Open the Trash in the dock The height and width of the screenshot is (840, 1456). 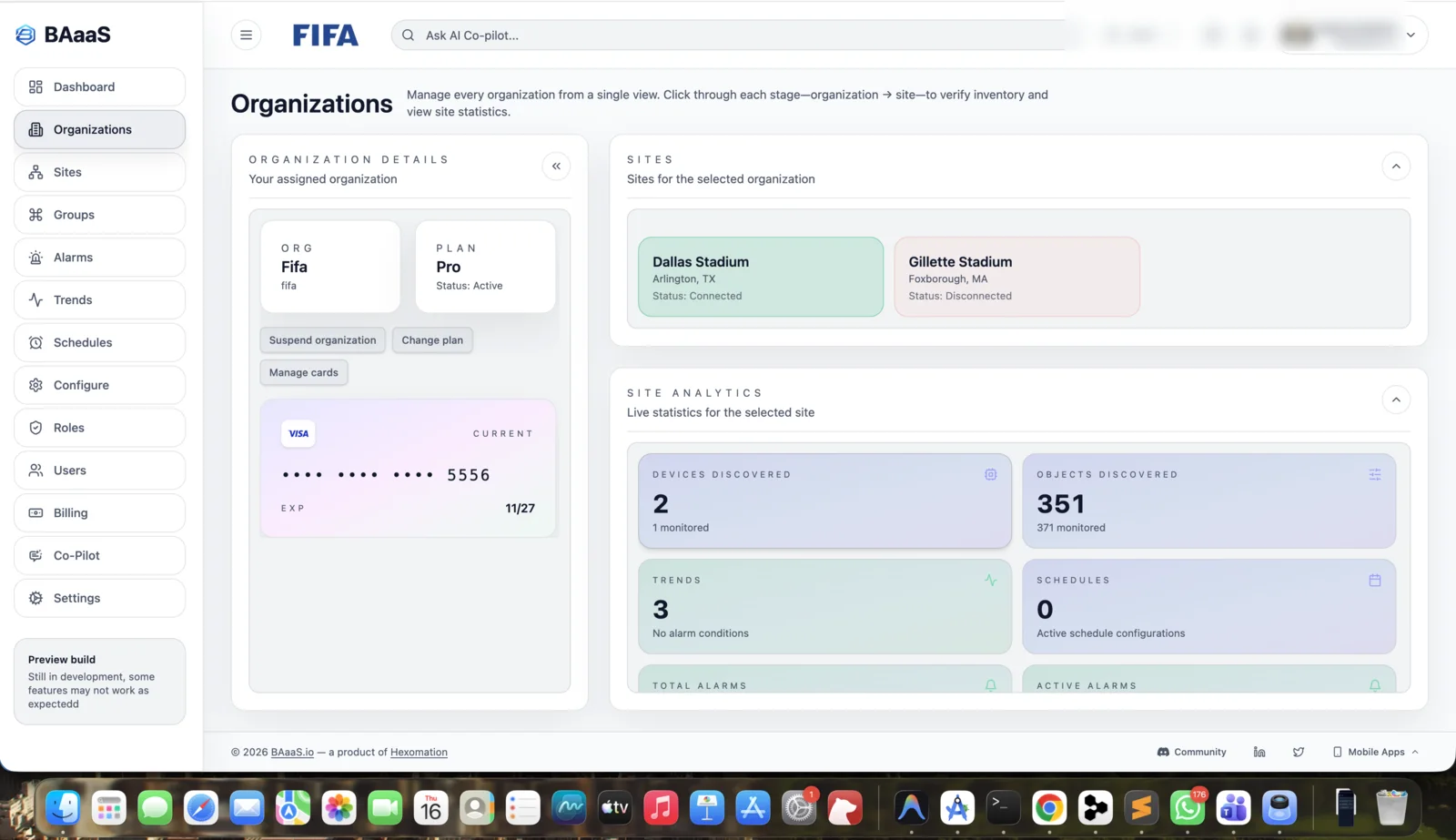tap(1391, 807)
